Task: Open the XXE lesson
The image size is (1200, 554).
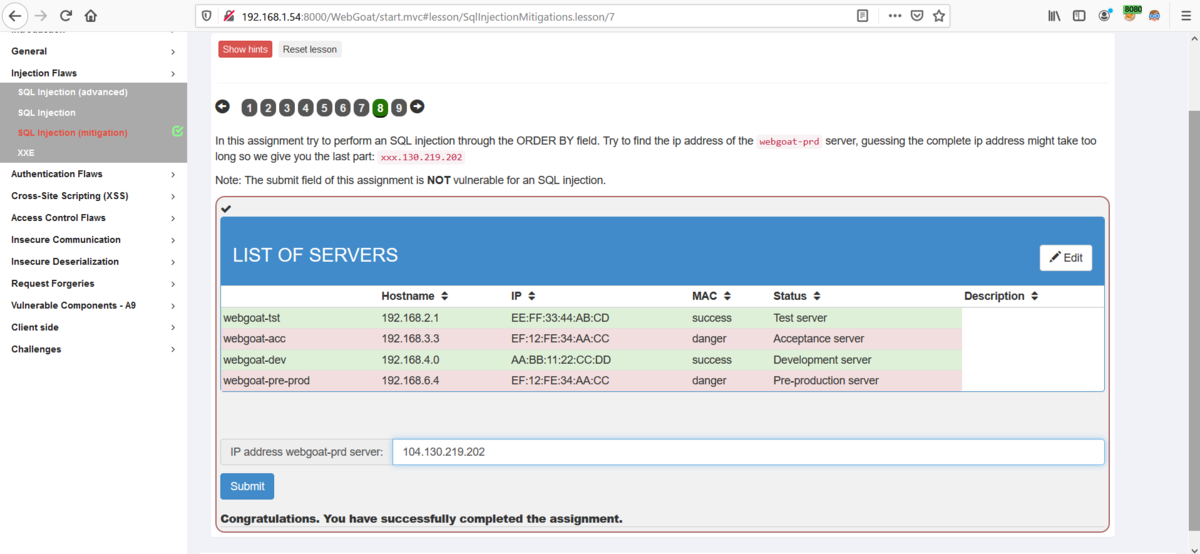Action: pos(26,153)
